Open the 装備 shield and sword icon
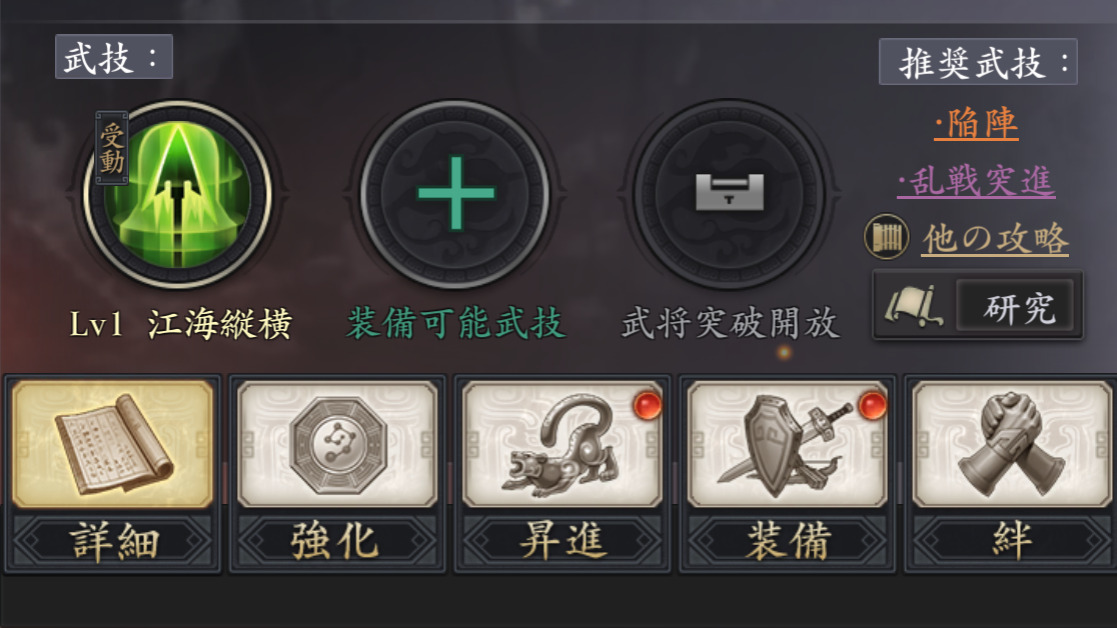This screenshot has width=1117, height=628. click(x=787, y=444)
